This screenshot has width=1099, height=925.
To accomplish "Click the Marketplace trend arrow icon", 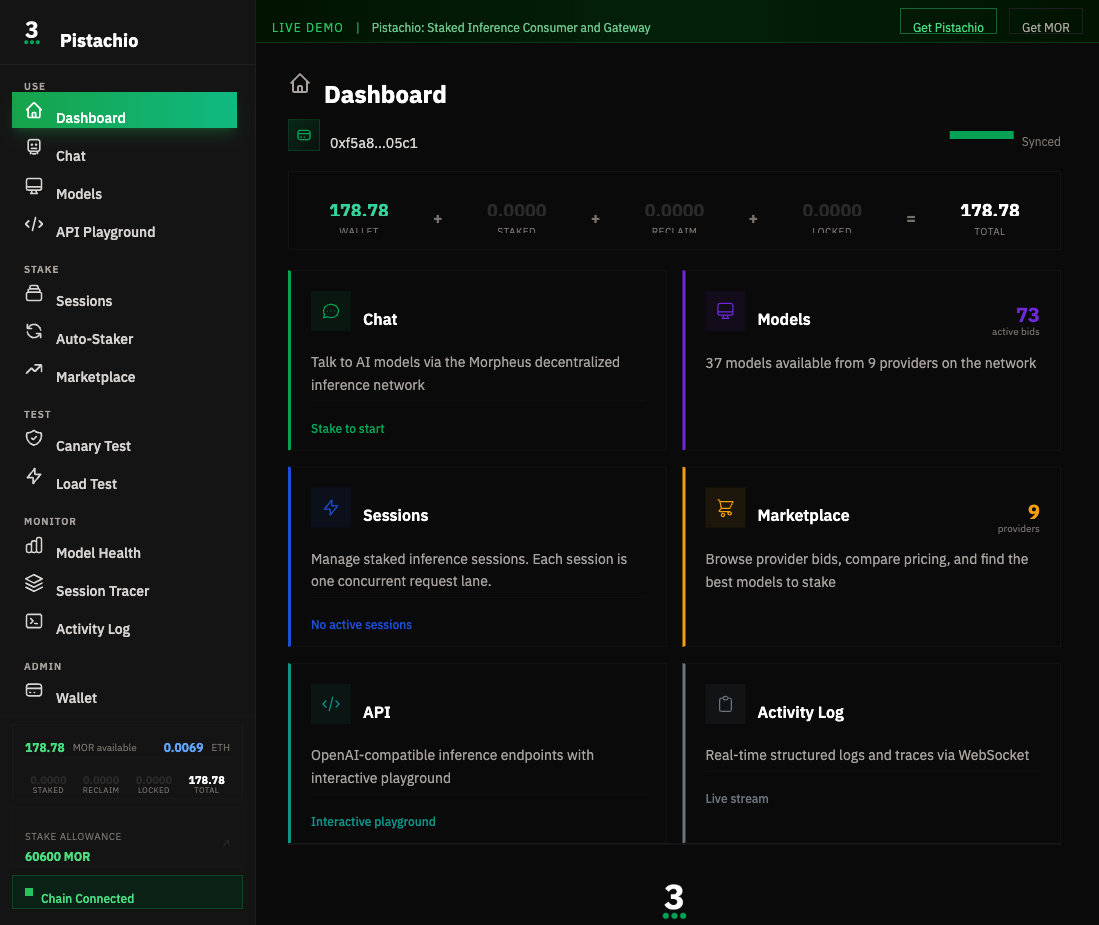I will click(34, 369).
